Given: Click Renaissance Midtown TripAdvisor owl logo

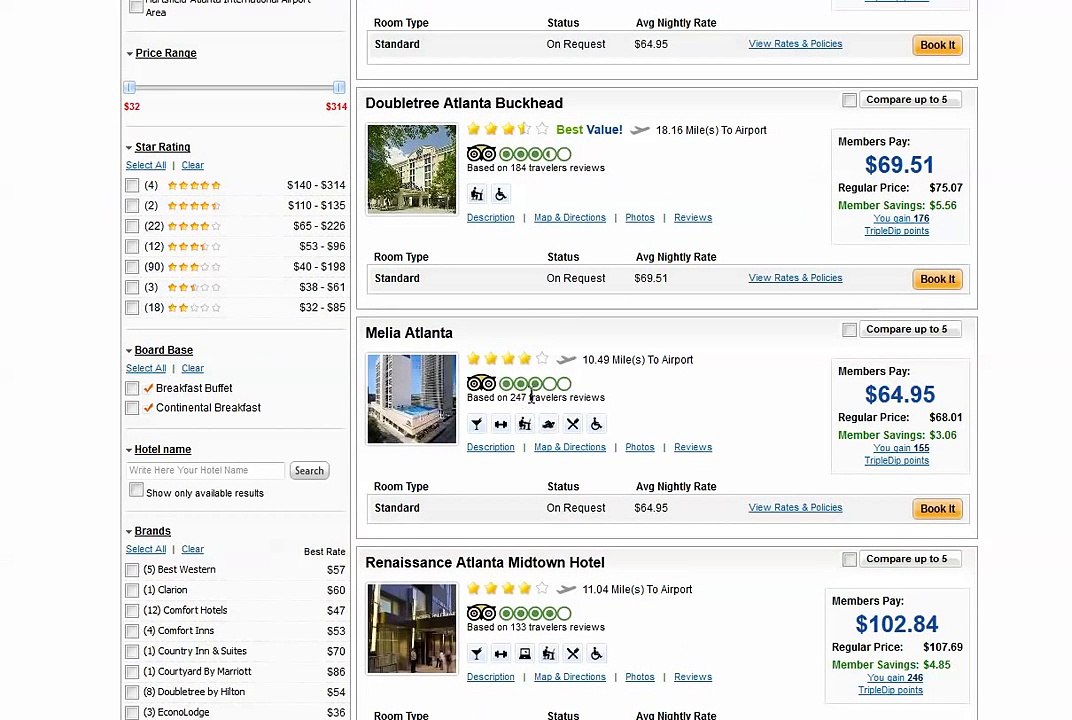Looking at the screenshot, I should (481, 613).
